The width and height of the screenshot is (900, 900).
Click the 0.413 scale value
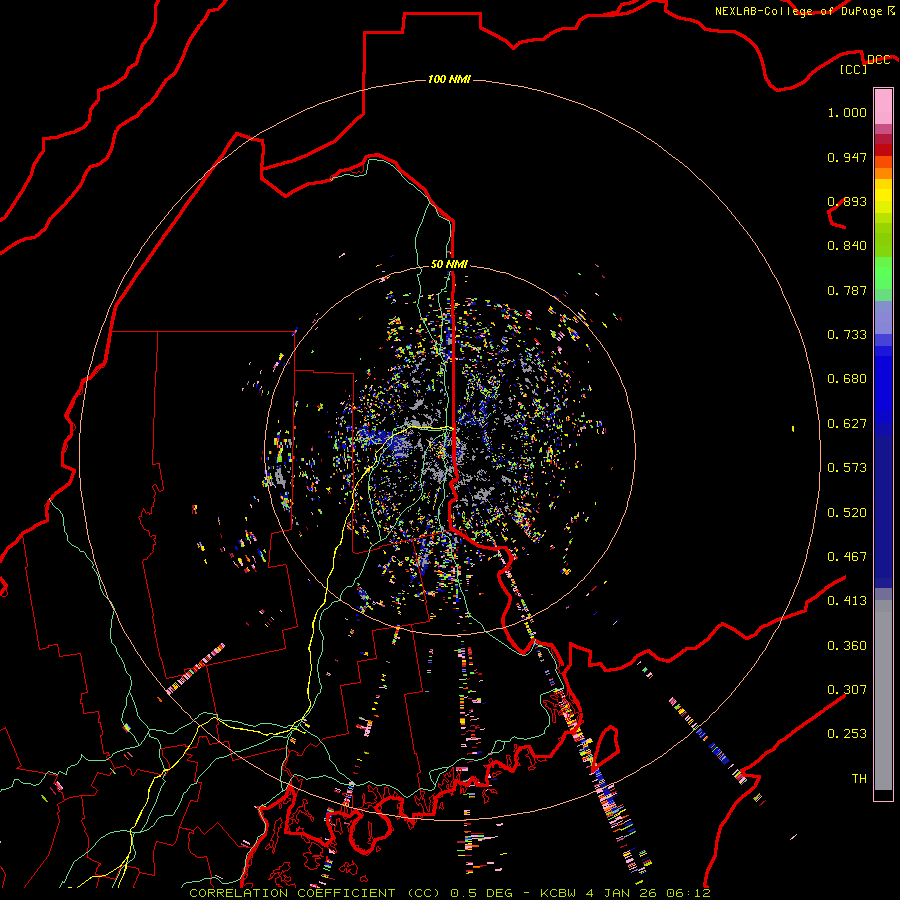(847, 601)
